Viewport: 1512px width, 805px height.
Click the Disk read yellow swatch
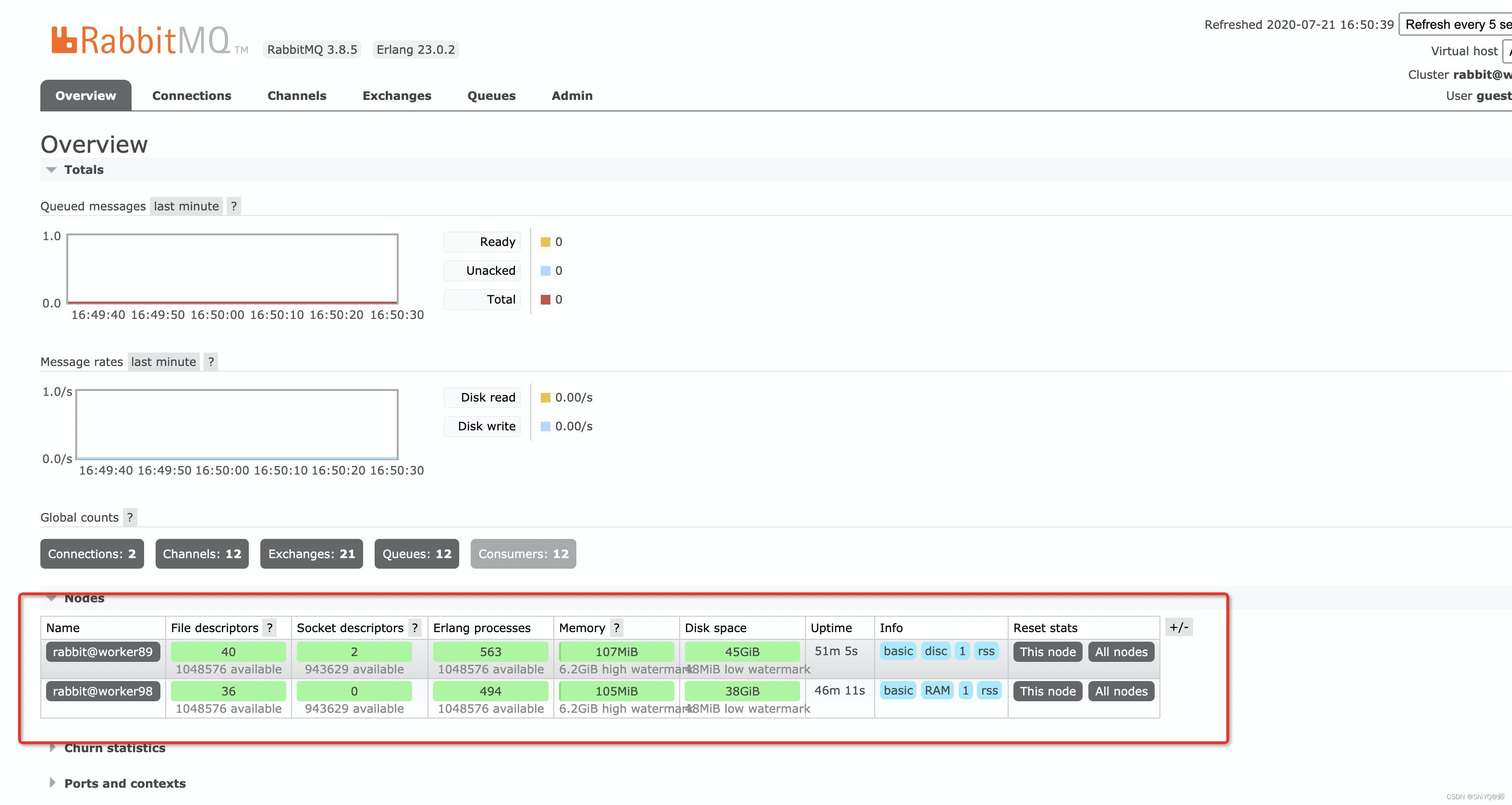[x=545, y=398]
